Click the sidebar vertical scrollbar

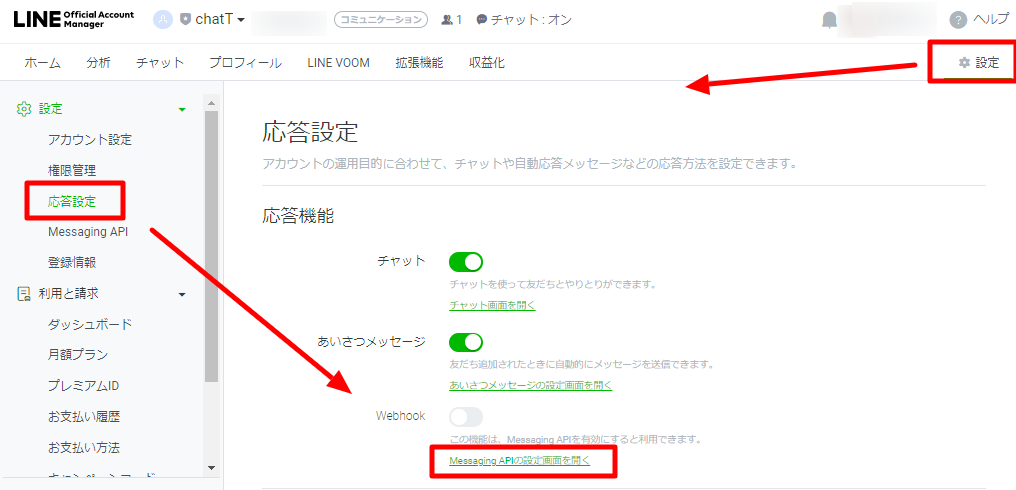(211, 250)
